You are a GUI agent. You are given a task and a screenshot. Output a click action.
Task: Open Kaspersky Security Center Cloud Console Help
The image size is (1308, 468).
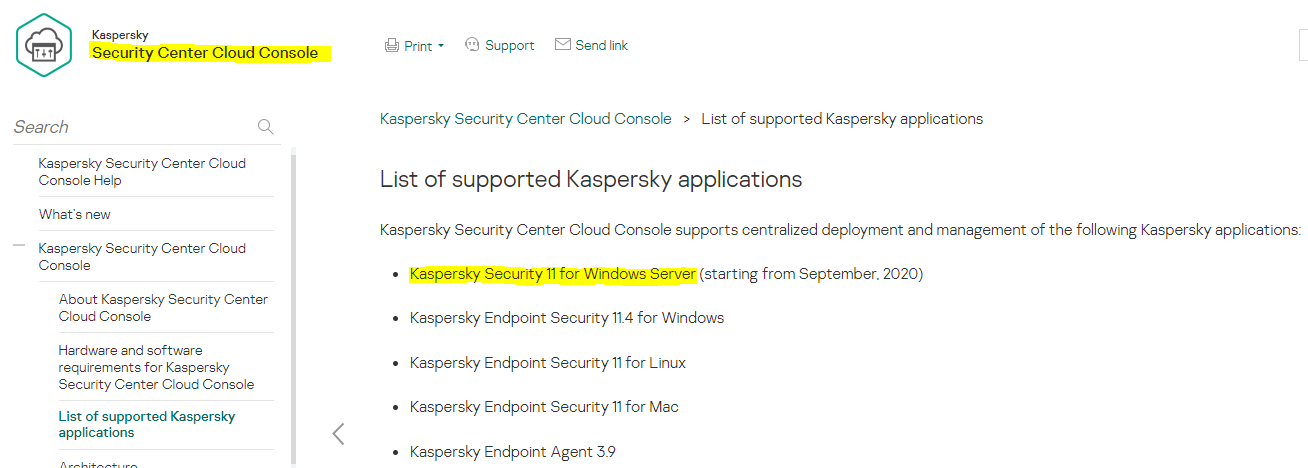coord(143,172)
